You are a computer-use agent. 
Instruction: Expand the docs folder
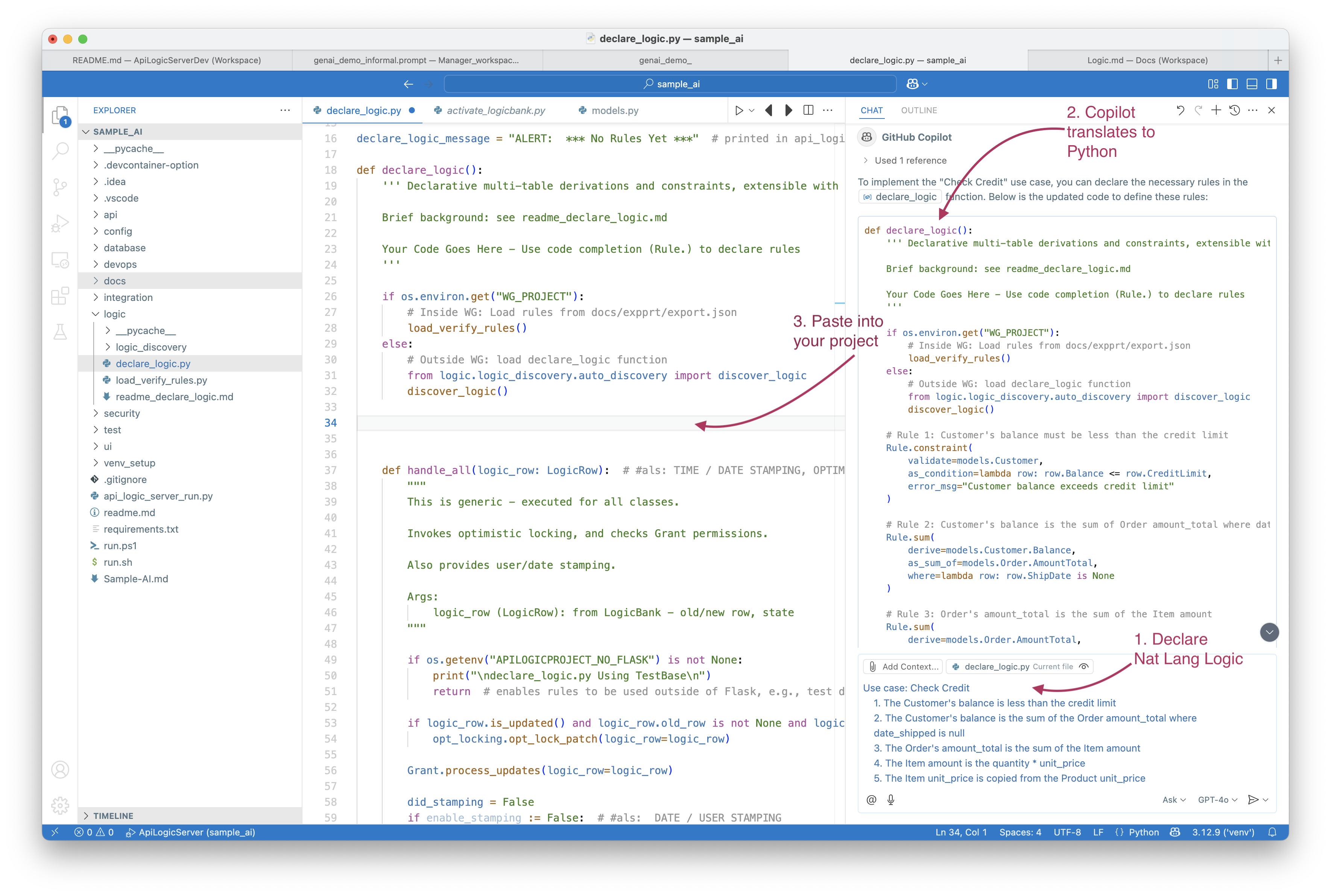[190, 281]
